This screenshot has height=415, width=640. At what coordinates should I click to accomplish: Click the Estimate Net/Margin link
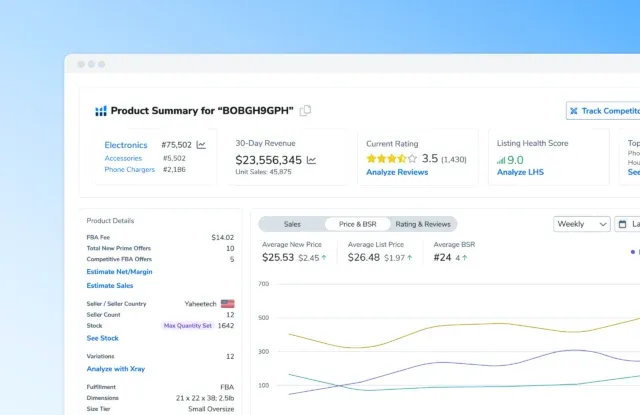coord(119,272)
